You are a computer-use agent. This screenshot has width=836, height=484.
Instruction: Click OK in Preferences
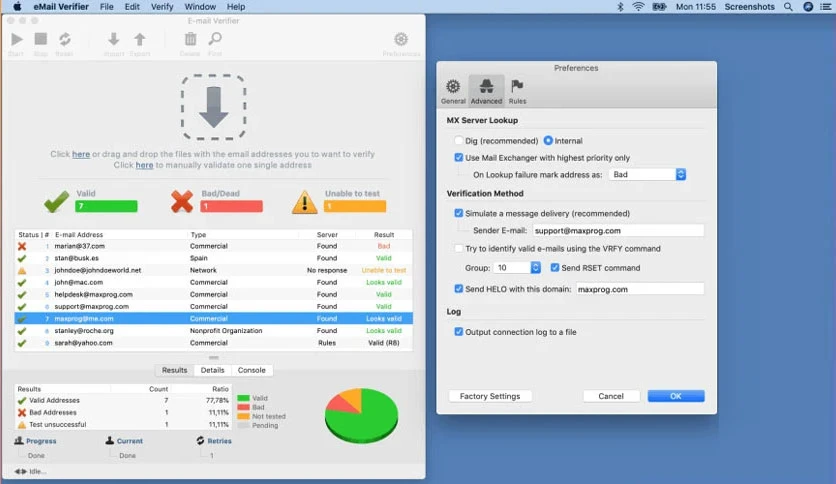click(676, 396)
